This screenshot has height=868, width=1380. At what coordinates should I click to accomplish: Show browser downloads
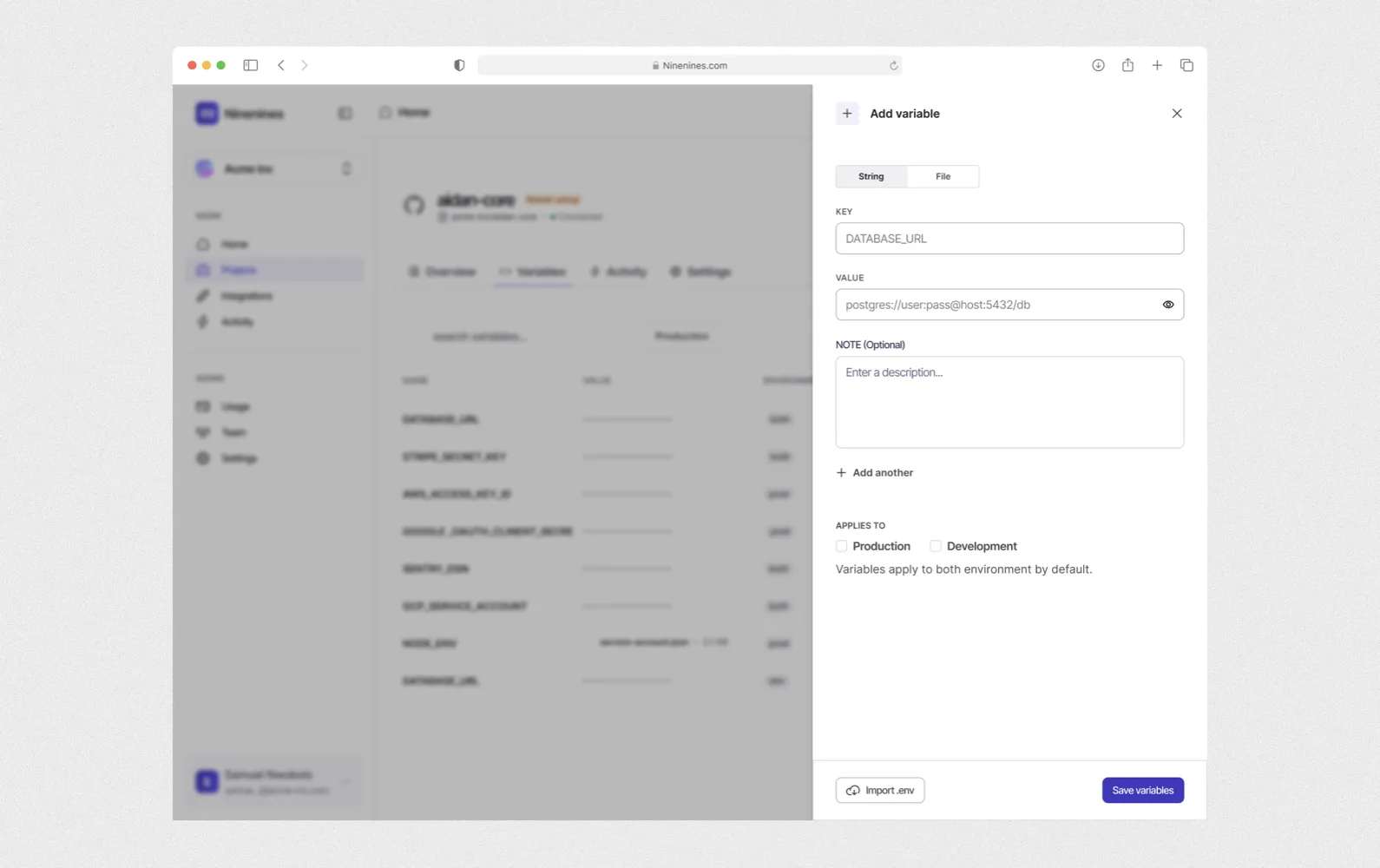coord(1098,65)
